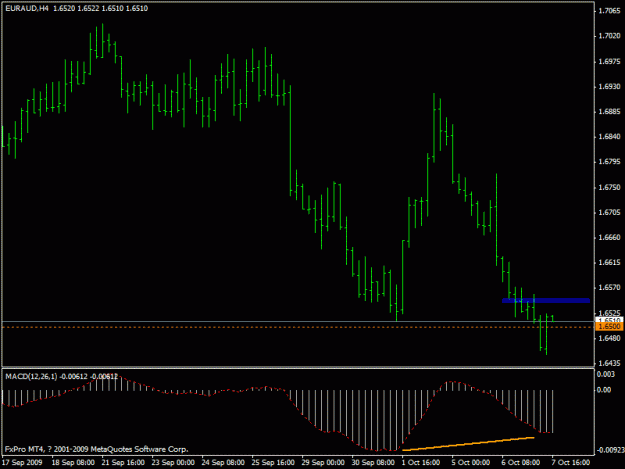Click the 1.6570 price scale value
The height and width of the screenshot is (469, 625).
(x=609, y=288)
